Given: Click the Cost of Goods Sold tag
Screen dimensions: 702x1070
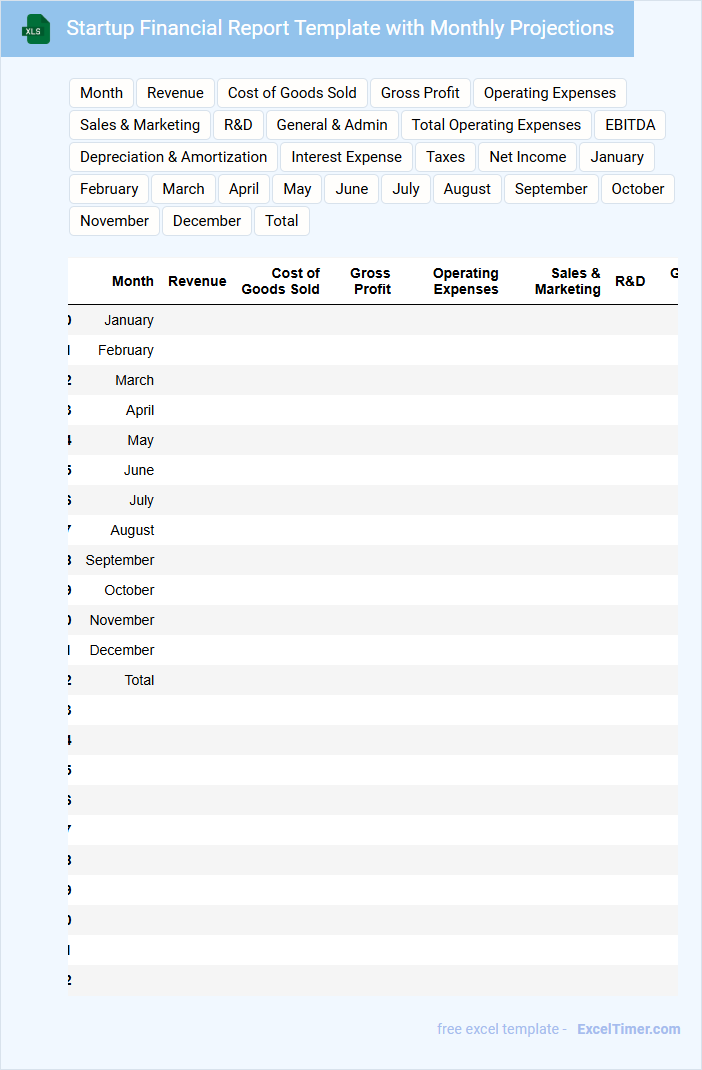Looking at the screenshot, I should (292, 93).
